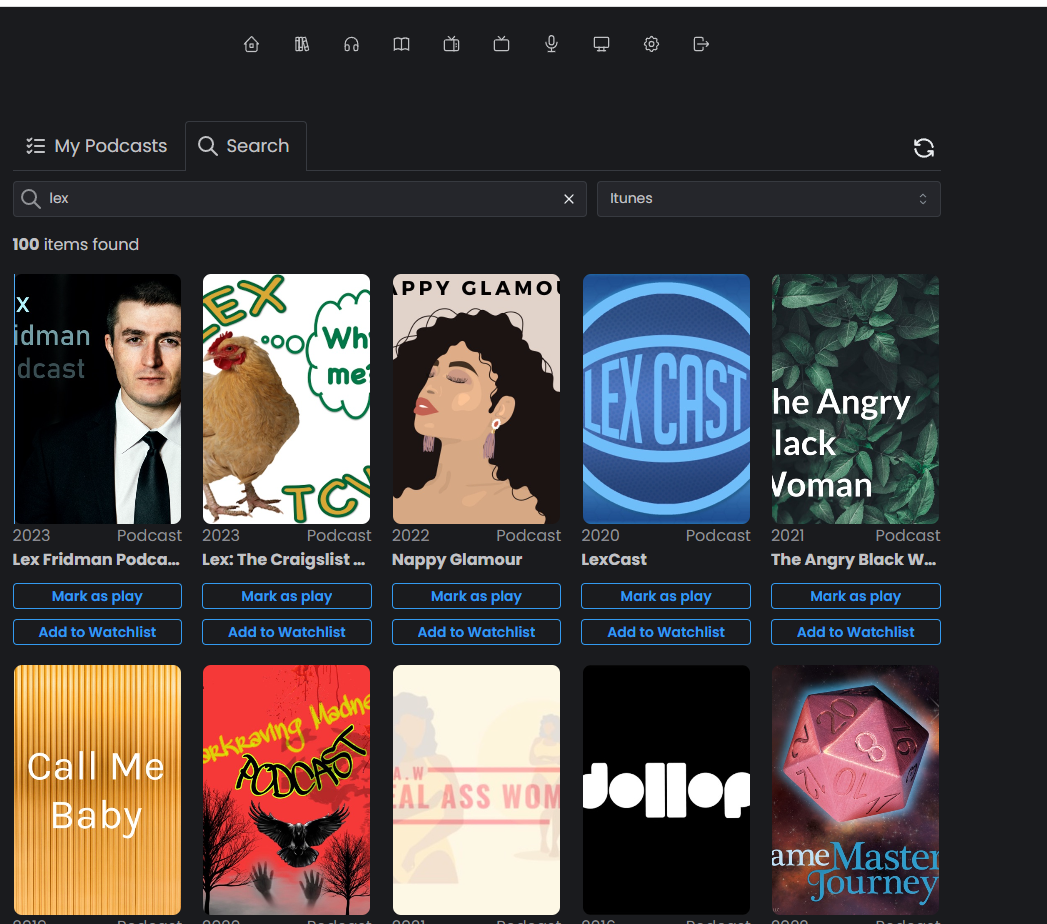
Task: Open the microphone podcasts icon
Action: pyautogui.click(x=551, y=44)
